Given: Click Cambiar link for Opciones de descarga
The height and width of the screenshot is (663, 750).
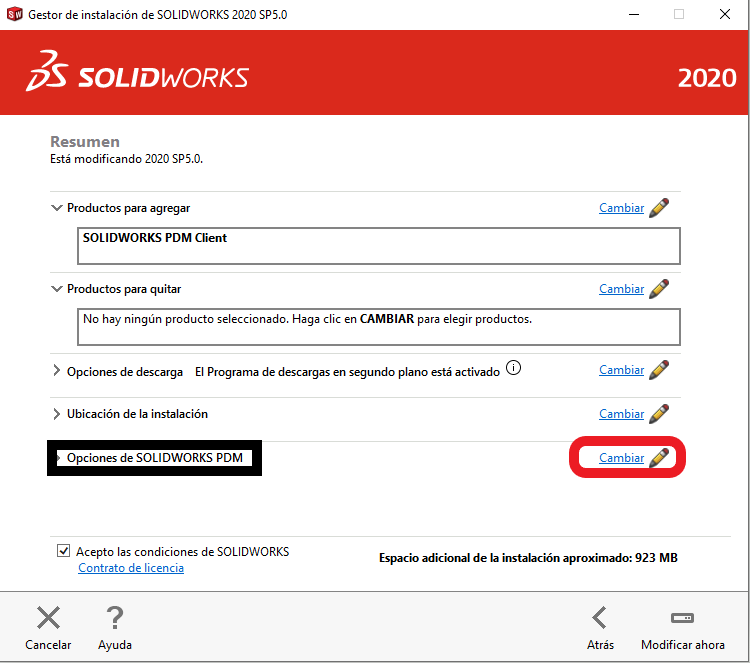Looking at the screenshot, I should tap(621, 370).
